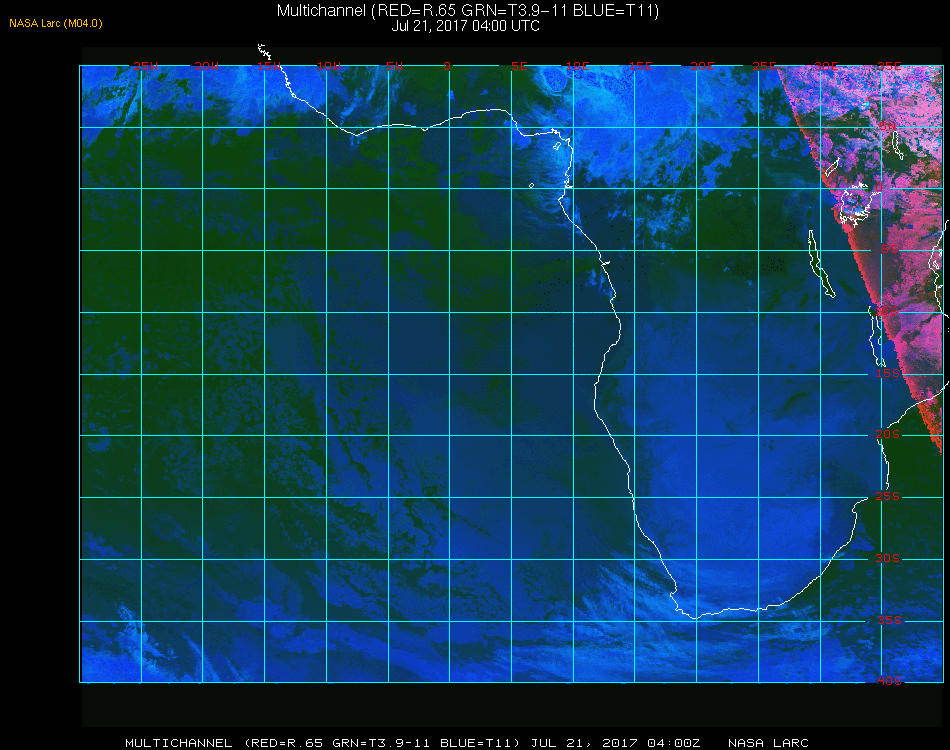This screenshot has height=750, width=950.
Task: Click the "25E" longitude label
Action: coord(764,66)
